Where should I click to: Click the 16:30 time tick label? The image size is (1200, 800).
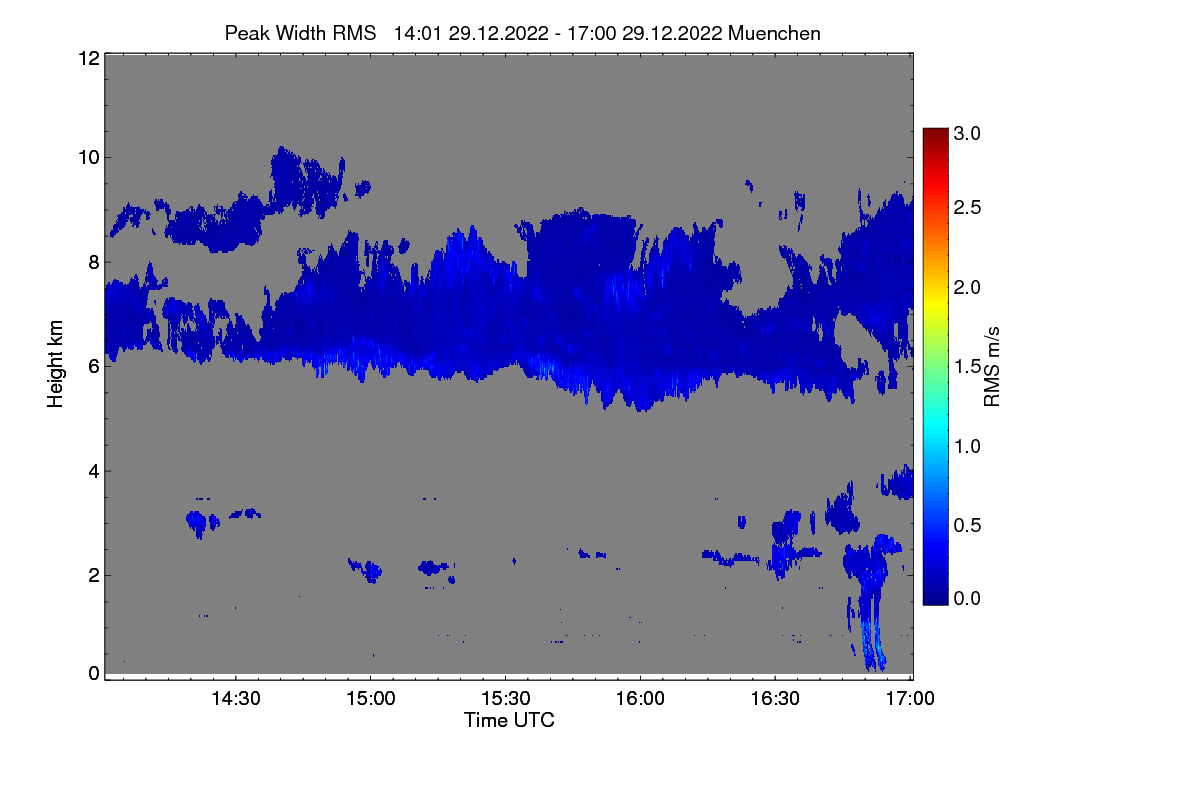pos(775,699)
